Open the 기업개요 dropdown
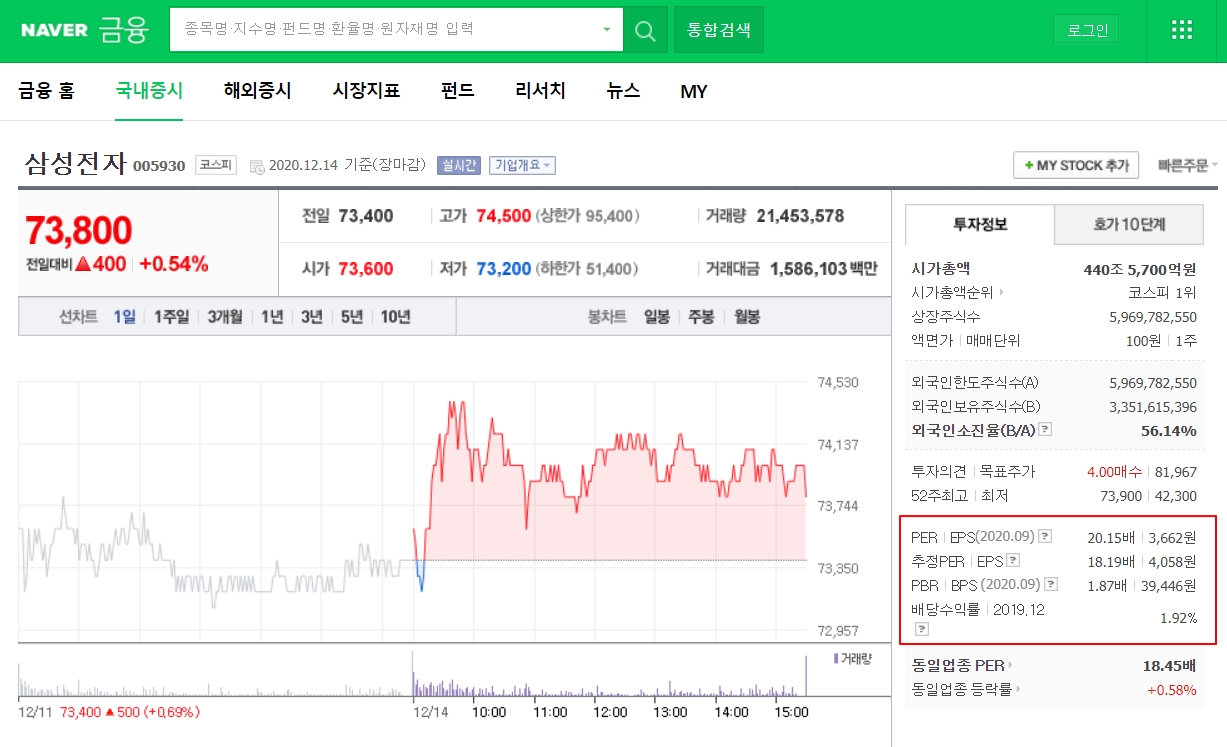This screenshot has height=747, width=1227. tap(522, 165)
